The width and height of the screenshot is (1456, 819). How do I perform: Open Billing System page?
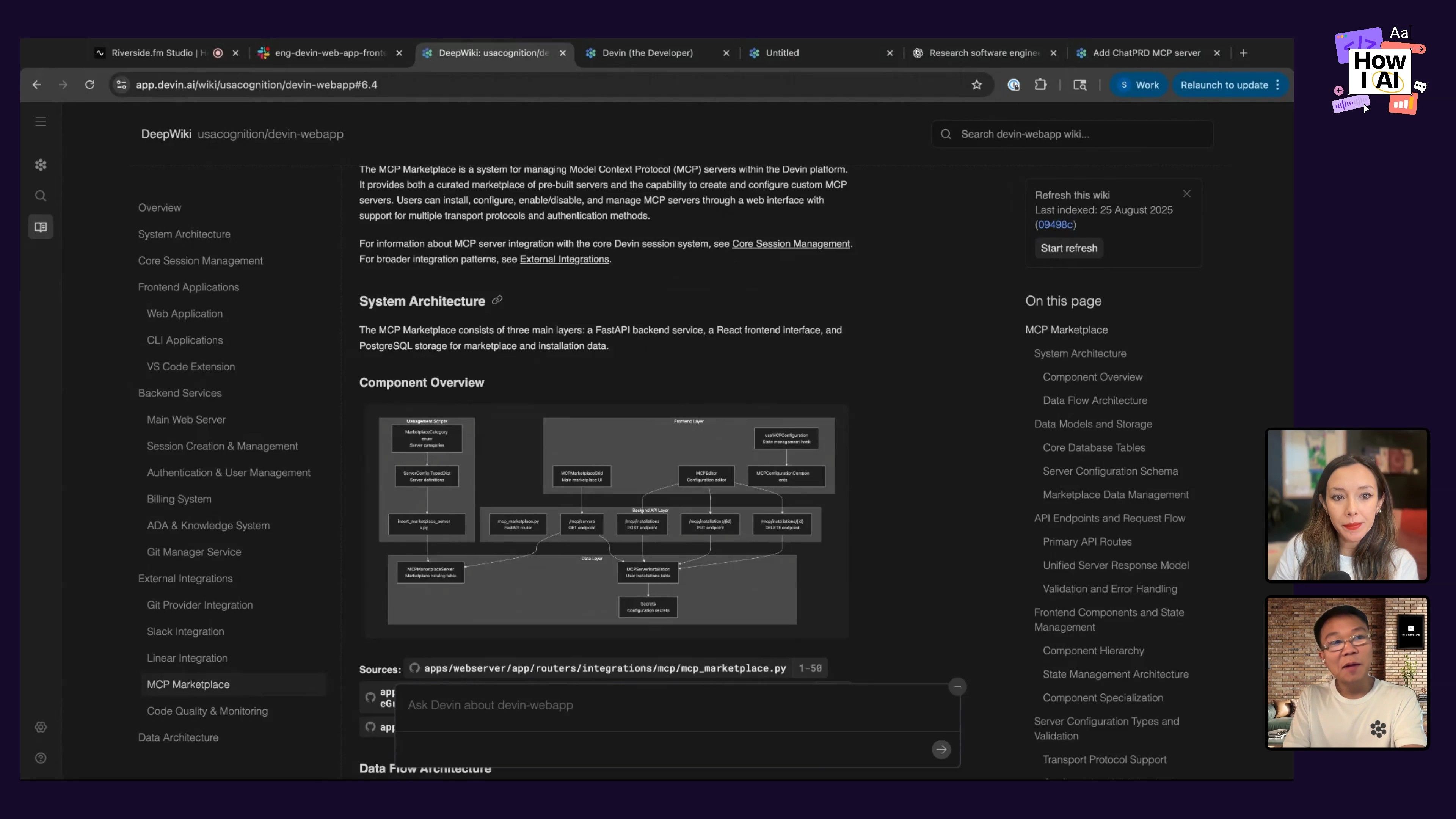[179, 500]
